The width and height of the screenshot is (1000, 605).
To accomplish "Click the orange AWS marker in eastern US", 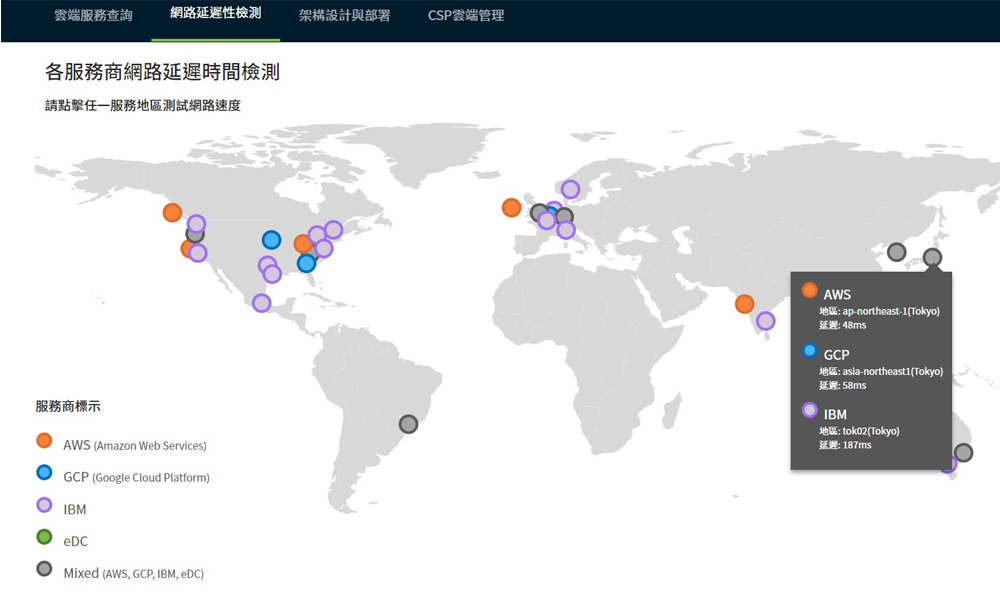I will pyautogui.click(x=303, y=244).
